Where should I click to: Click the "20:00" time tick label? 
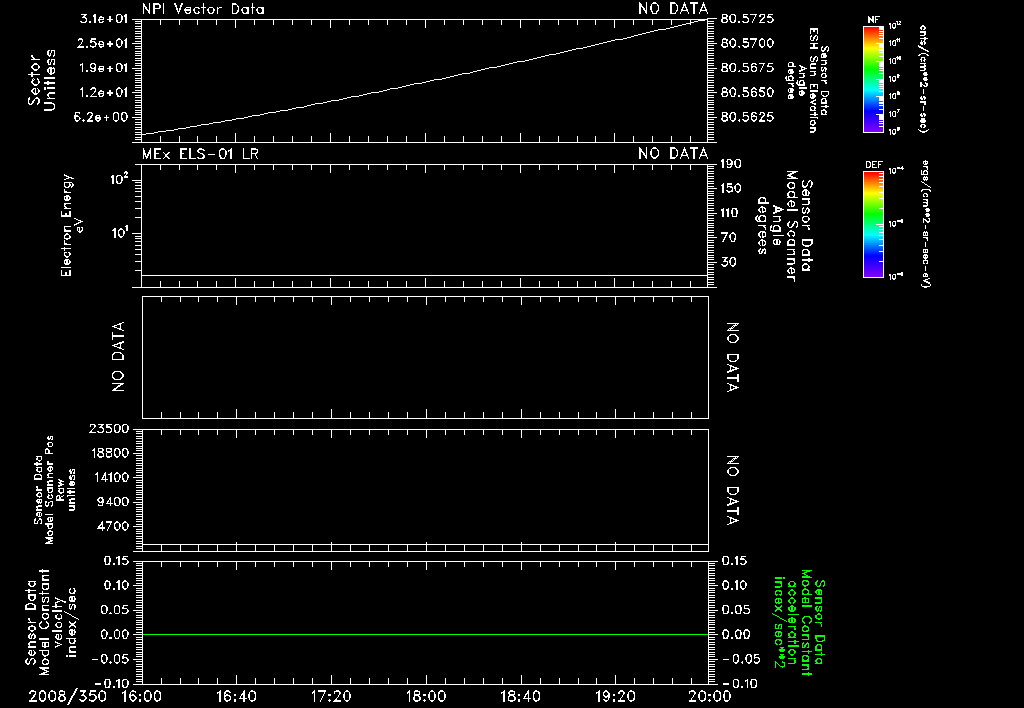710,696
